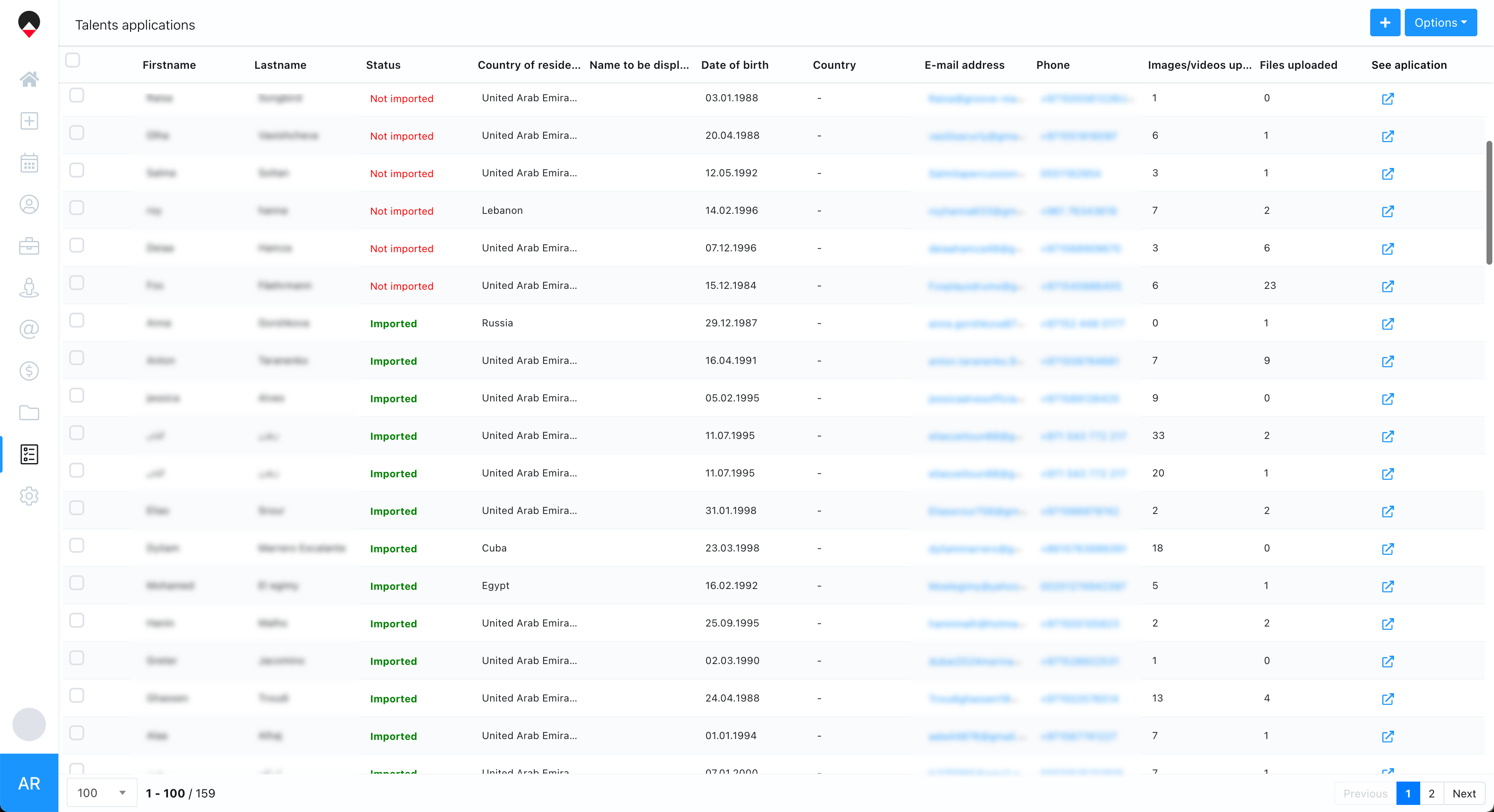The height and width of the screenshot is (812, 1494).
Task: Check the row born 02.03.1990
Action: click(x=77, y=658)
